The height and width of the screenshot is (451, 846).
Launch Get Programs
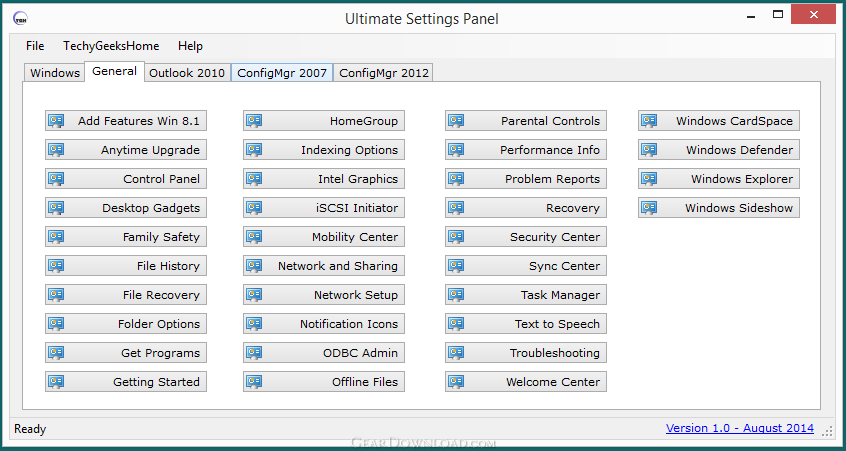(126, 353)
